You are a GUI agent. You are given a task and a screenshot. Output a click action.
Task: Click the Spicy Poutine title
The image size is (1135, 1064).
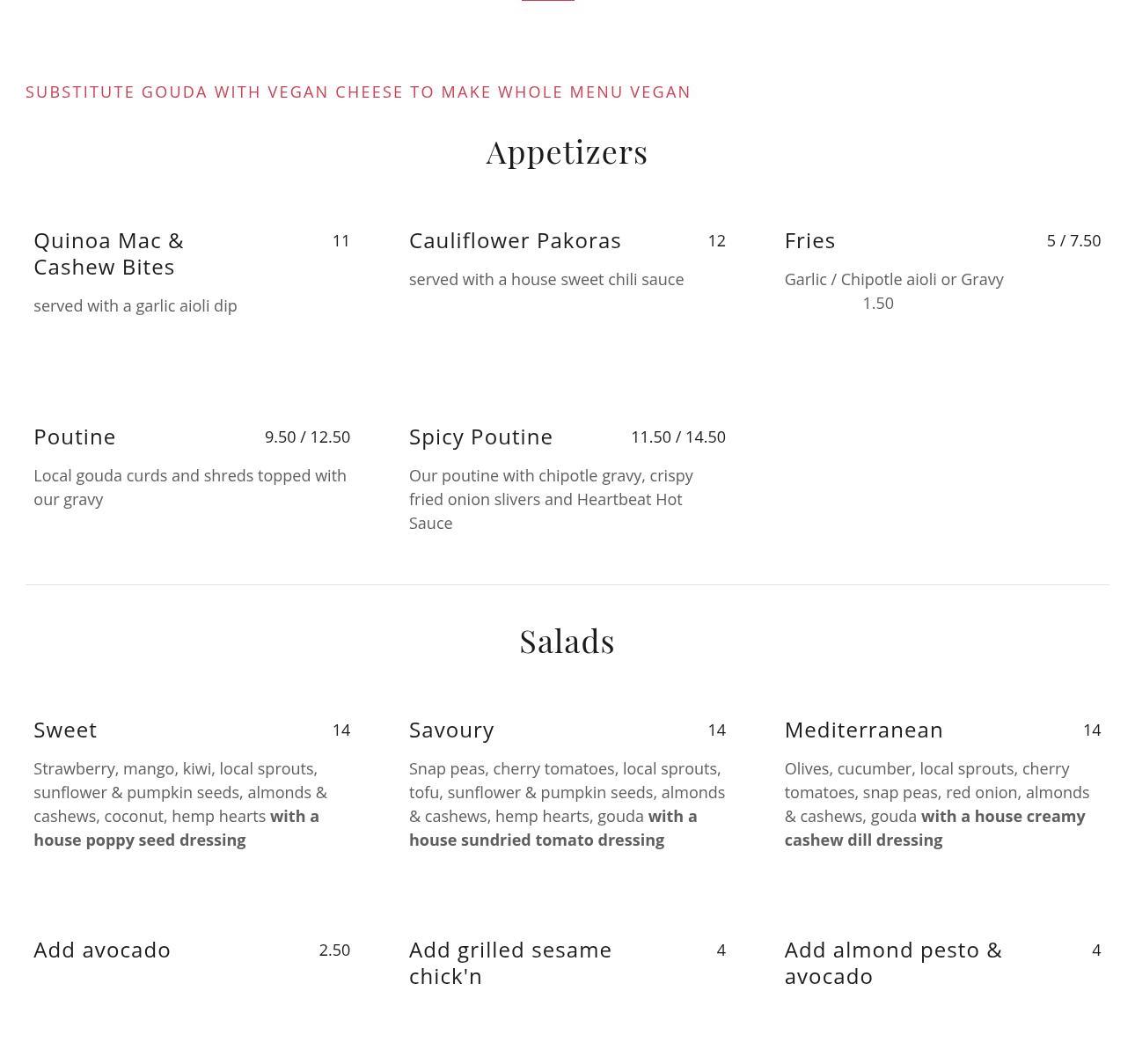[480, 437]
